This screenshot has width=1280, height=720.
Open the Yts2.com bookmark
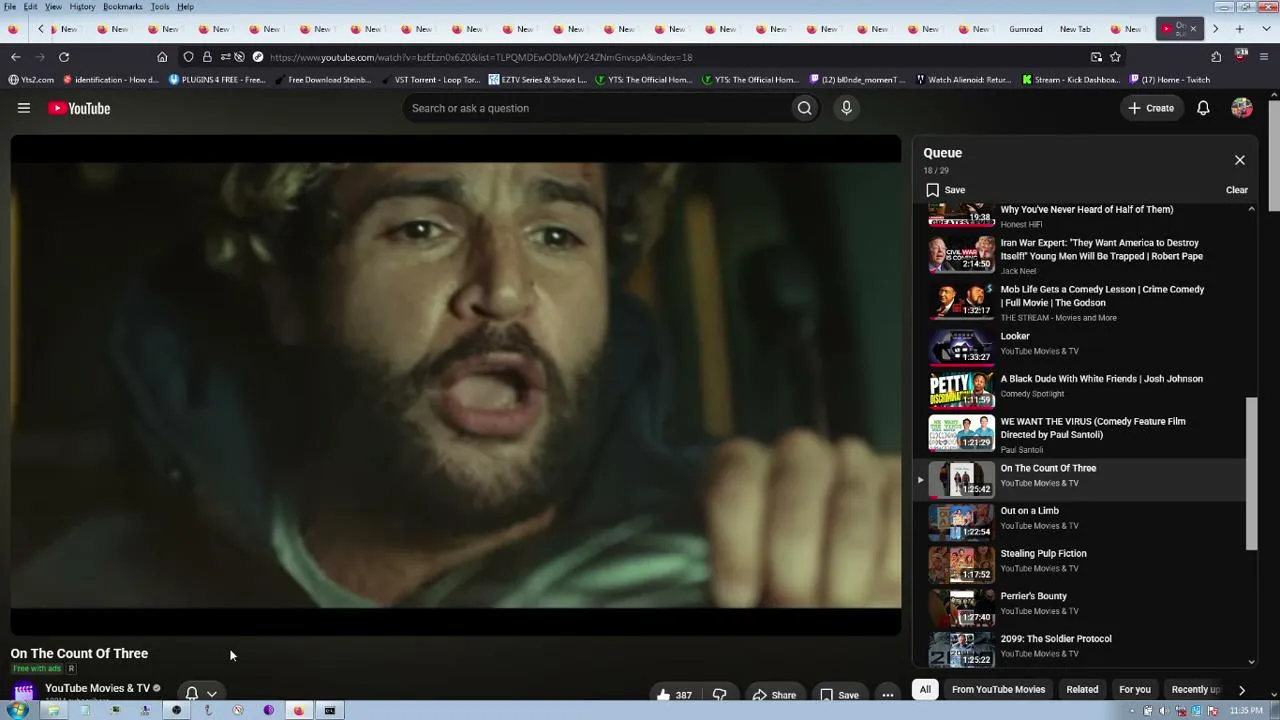[x=31, y=80]
